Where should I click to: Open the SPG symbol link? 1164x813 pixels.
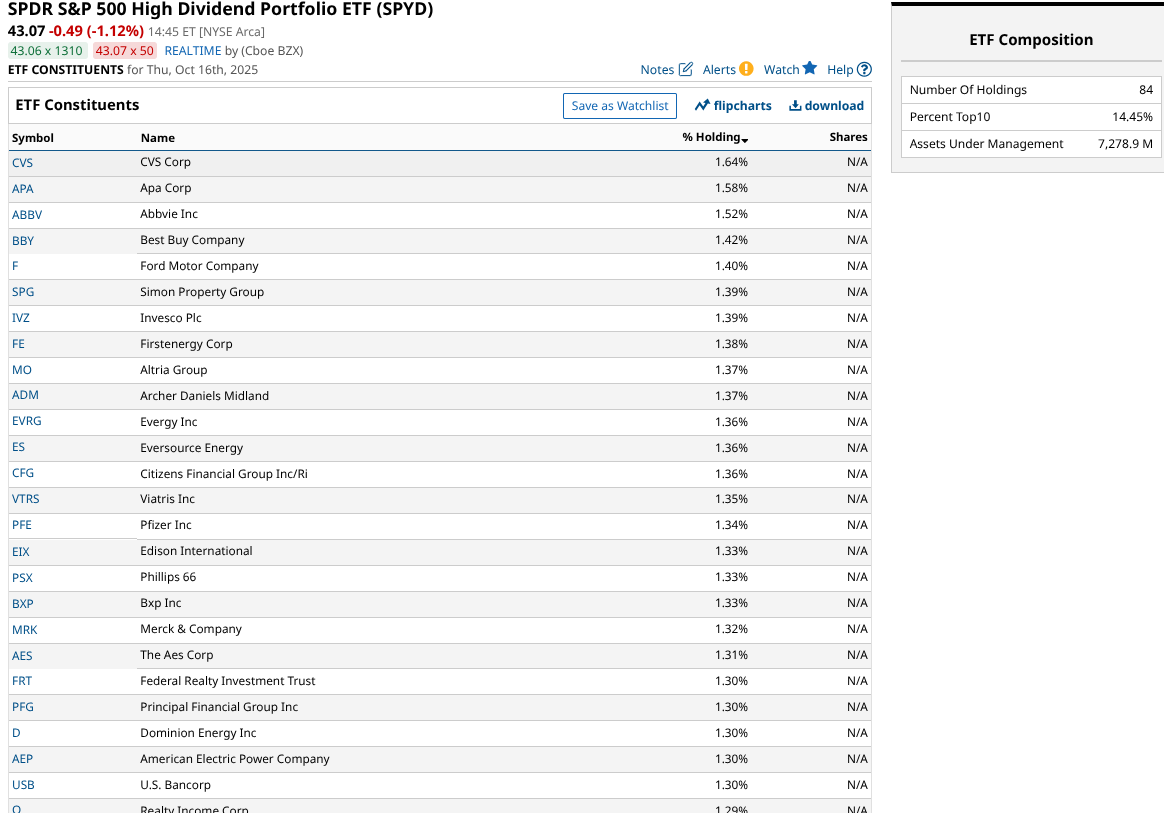tap(23, 292)
